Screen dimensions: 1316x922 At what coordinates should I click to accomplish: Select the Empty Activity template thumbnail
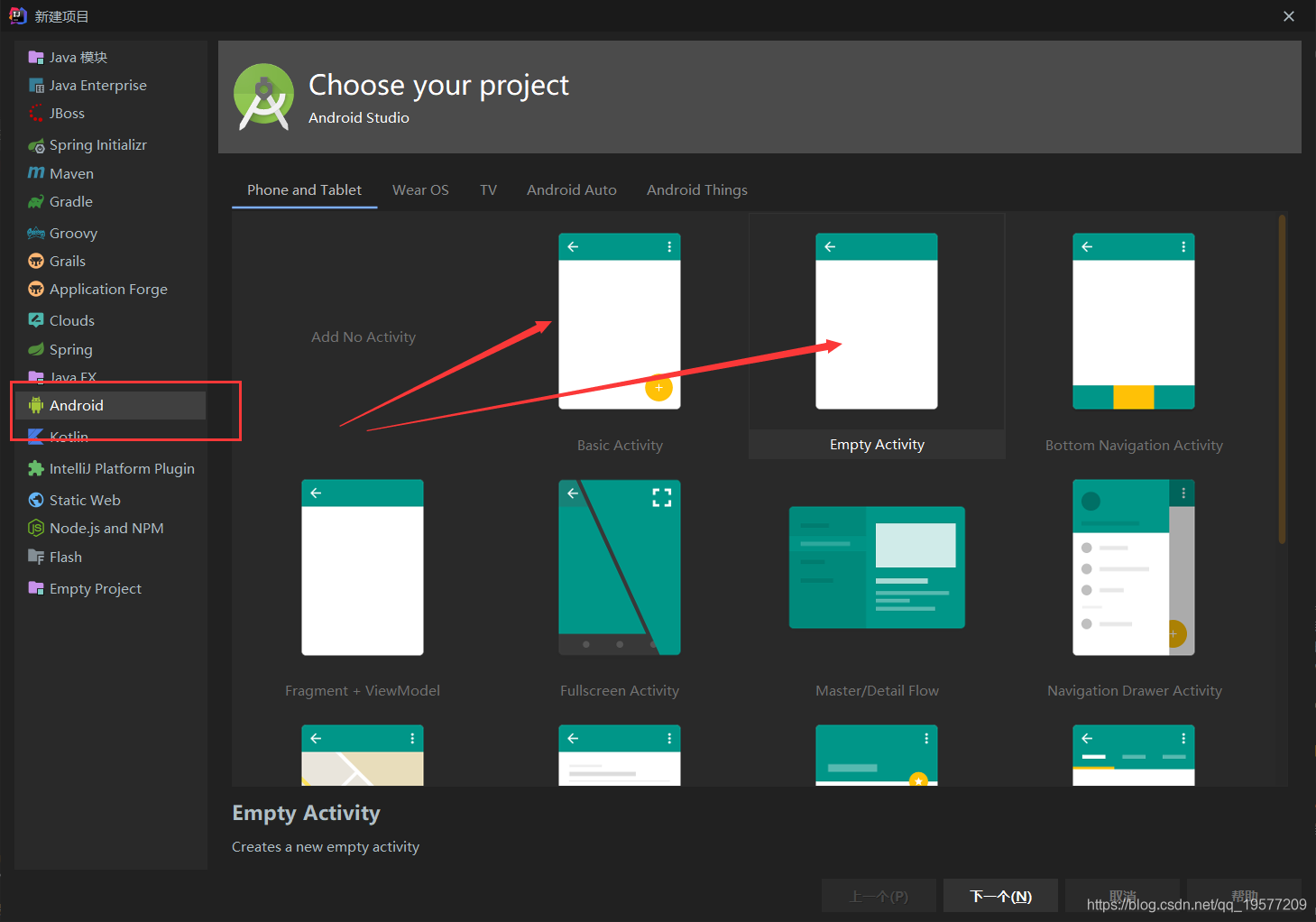877,321
